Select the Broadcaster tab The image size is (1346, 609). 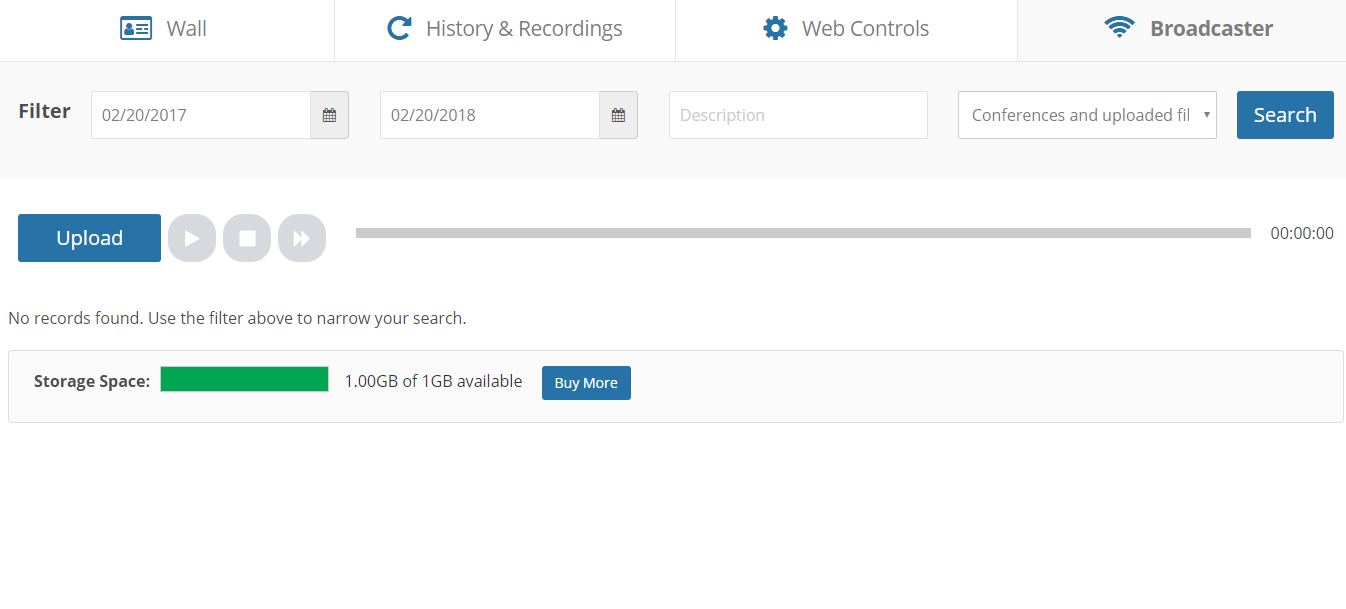[1211, 29]
